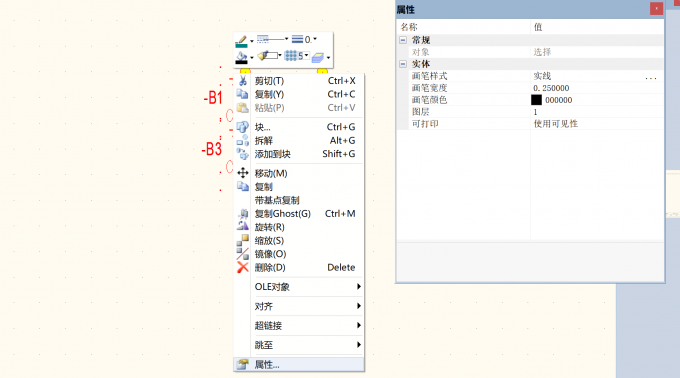
Task: Click the 画笔宽度 property name
Action: click(x=429, y=88)
